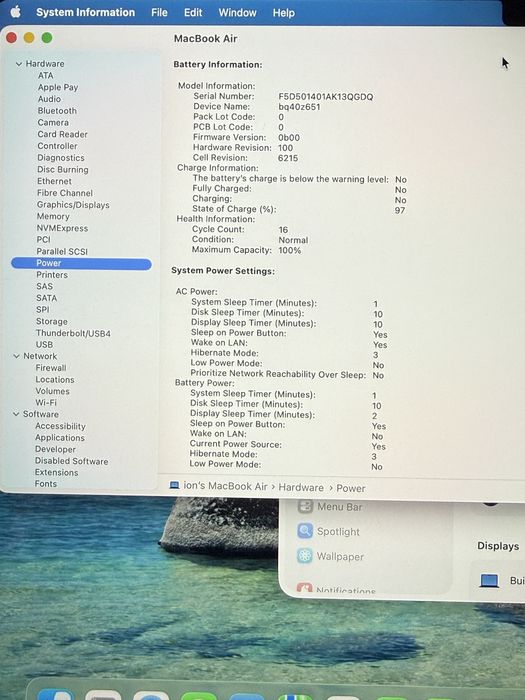
Task: Click the Condition value Normal
Action: [x=293, y=240]
